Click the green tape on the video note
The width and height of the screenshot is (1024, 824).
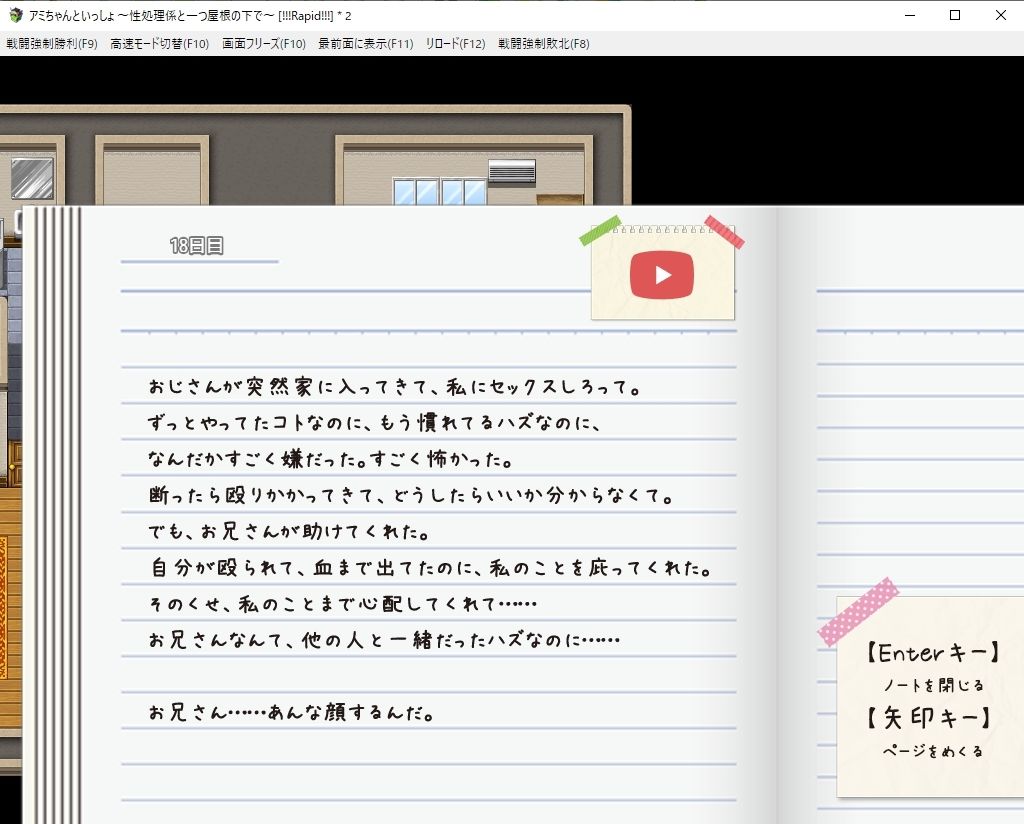(600, 231)
